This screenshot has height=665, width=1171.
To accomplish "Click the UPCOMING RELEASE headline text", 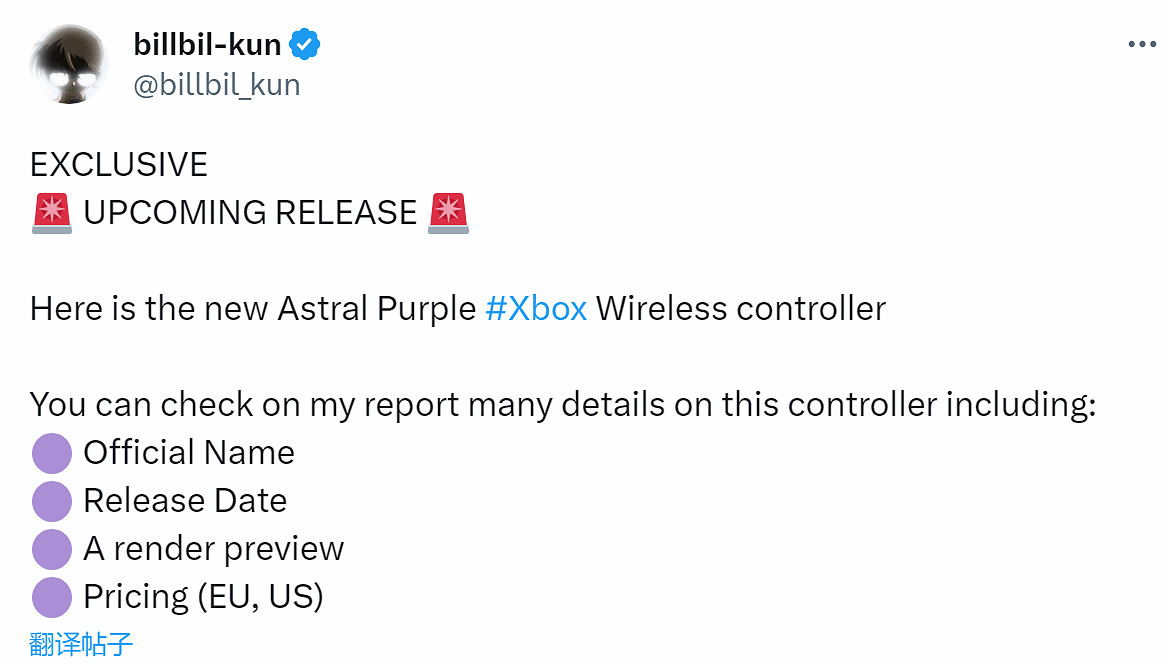I will click(x=250, y=212).
